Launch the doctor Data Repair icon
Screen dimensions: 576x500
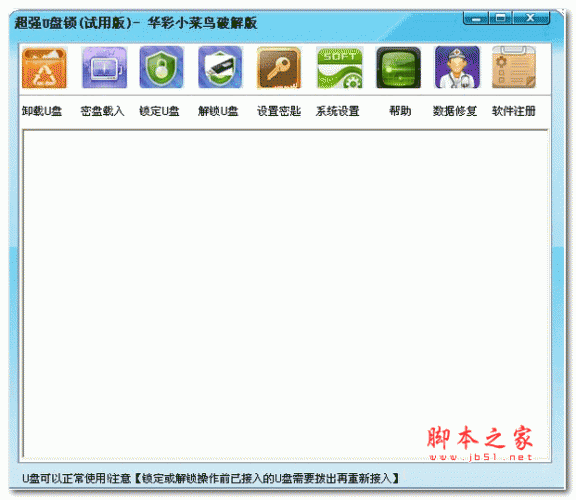pyautogui.click(x=457, y=67)
